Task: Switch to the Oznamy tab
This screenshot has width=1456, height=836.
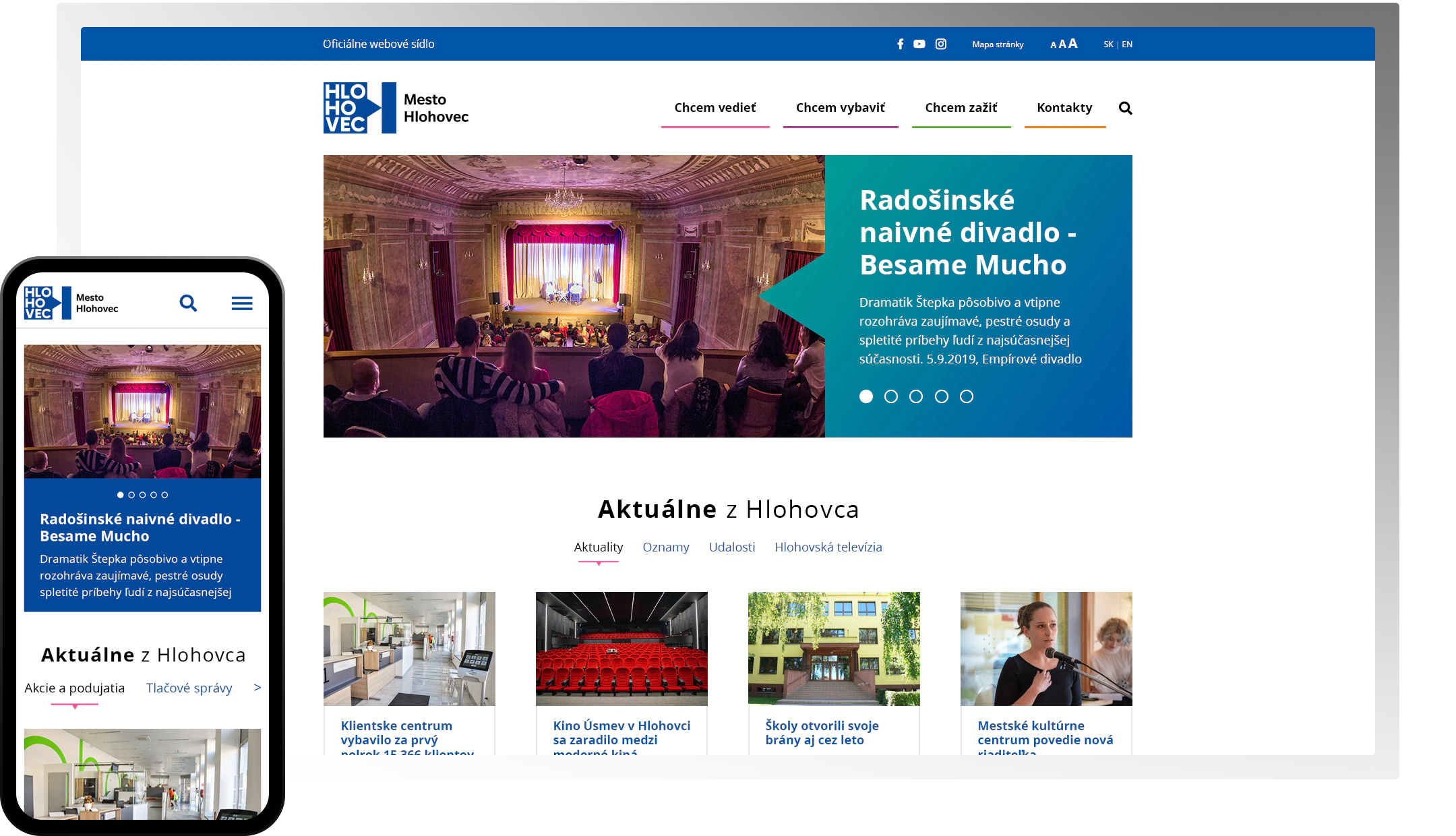Action: pos(666,547)
